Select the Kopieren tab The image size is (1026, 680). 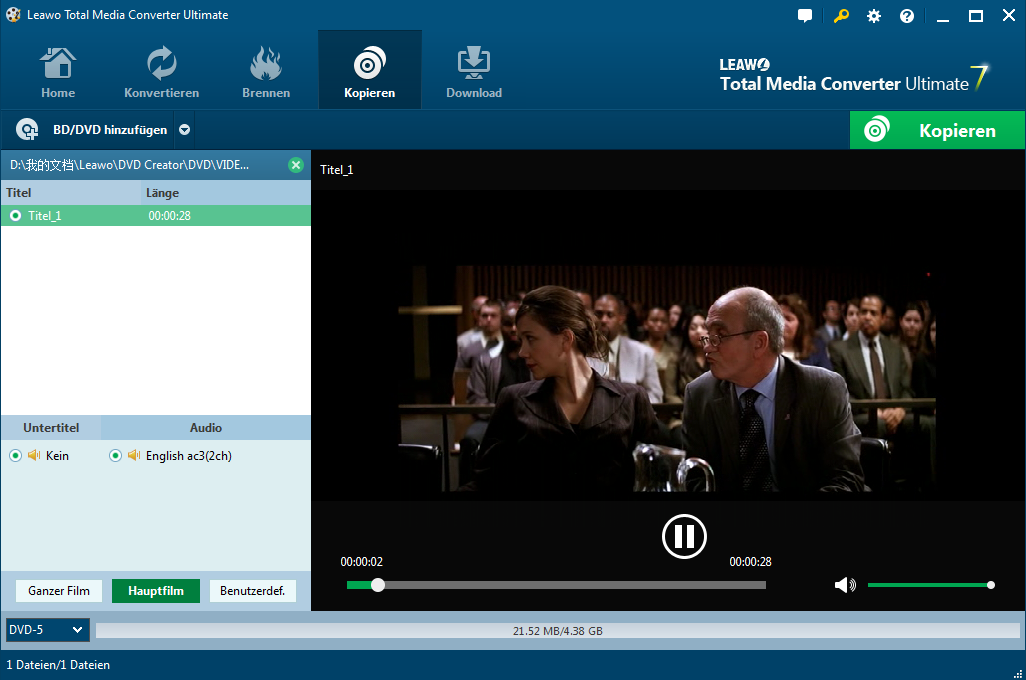370,70
